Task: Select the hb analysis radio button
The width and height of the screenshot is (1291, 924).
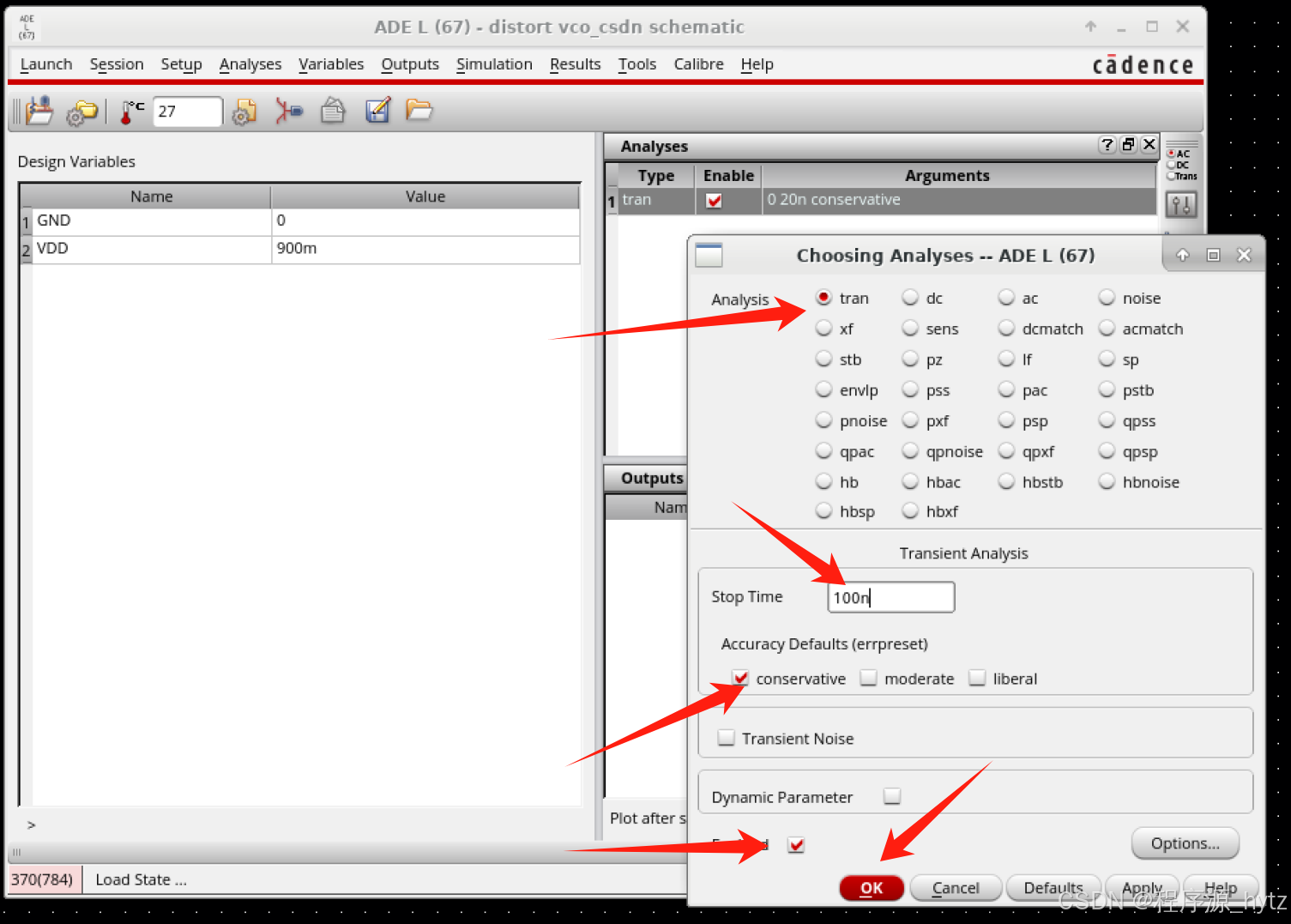Action: click(824, 482)
